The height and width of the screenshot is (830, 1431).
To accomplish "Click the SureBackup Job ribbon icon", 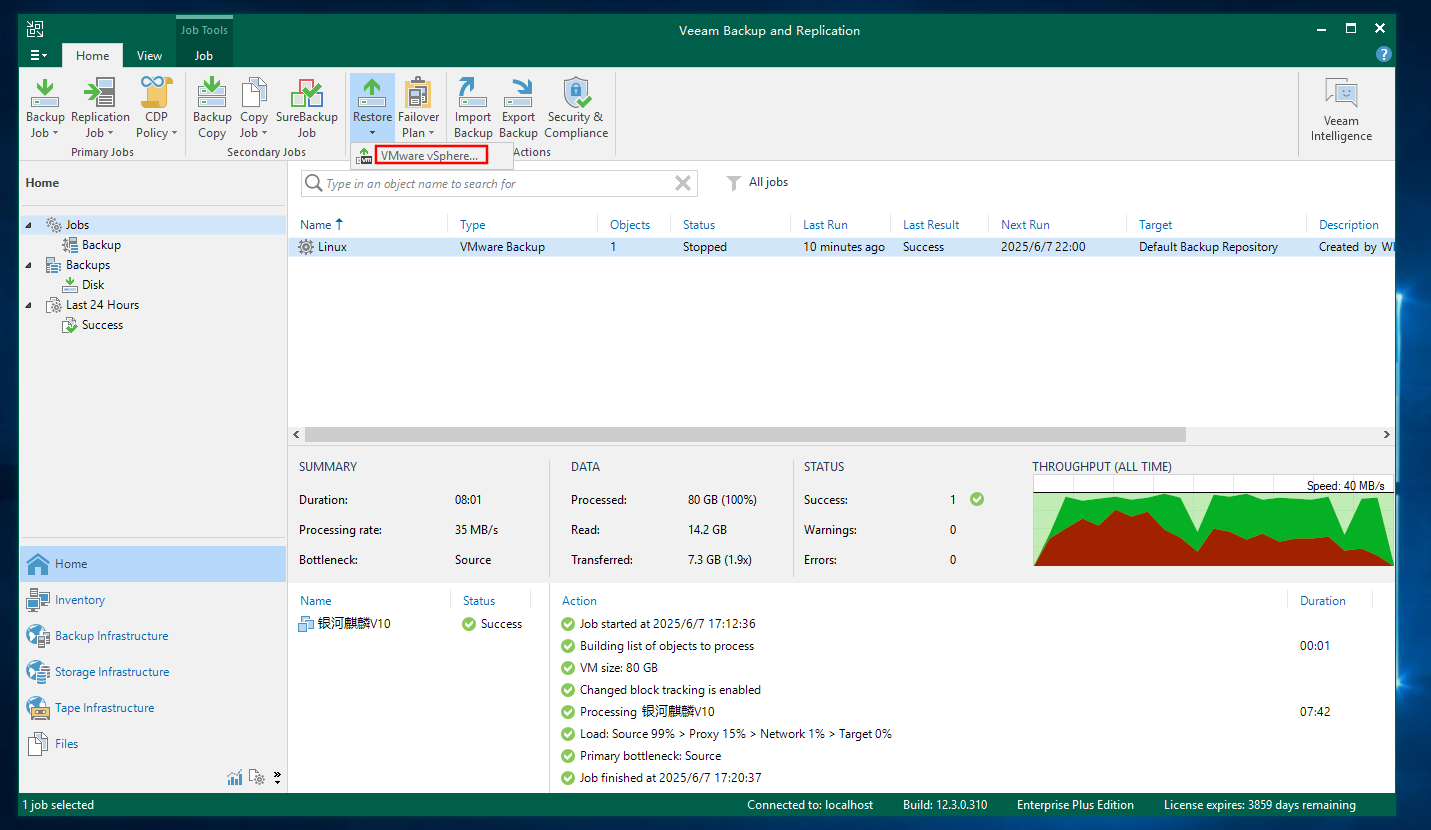I will (x=306, y=108).
